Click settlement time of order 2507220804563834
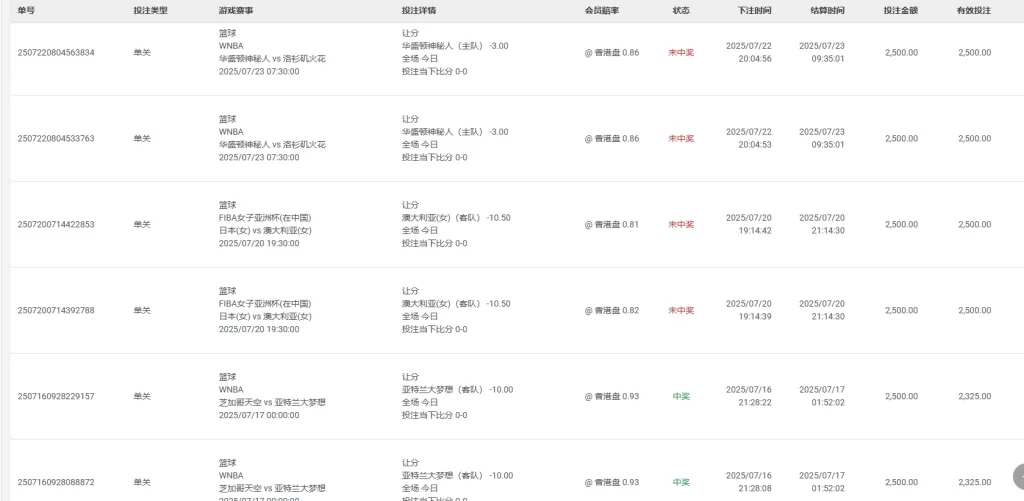1024x501 pixels. coord(822,52)
